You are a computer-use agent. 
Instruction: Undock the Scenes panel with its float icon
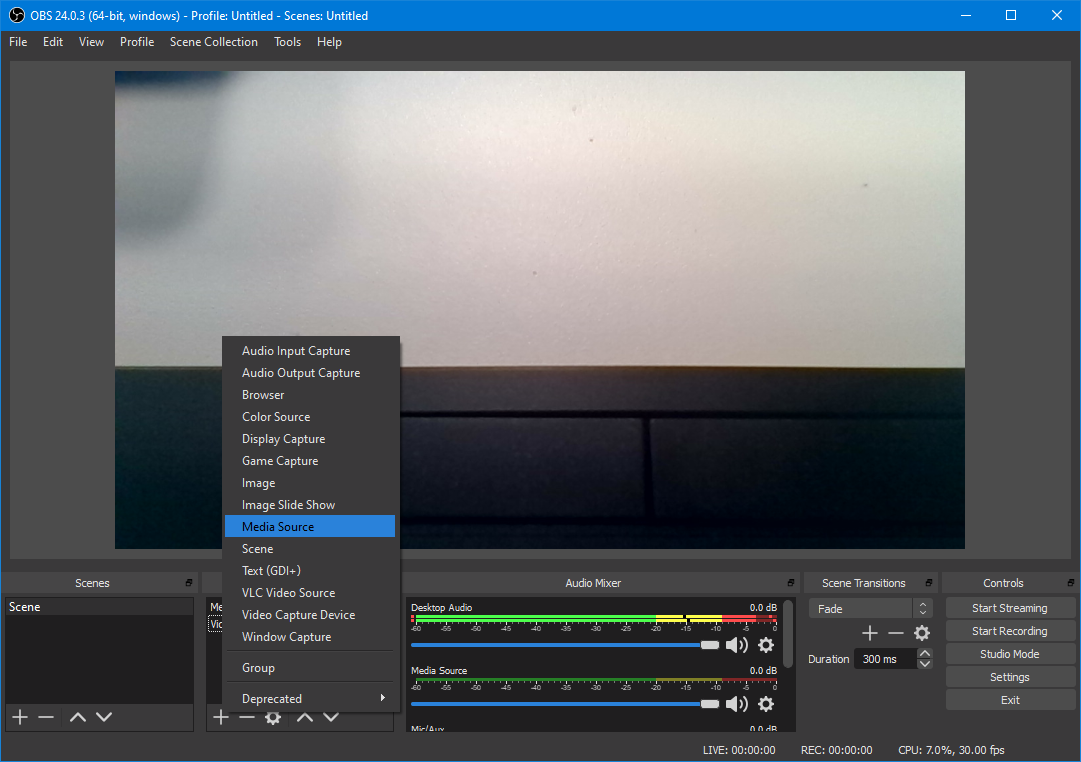(x=189, y=583)
